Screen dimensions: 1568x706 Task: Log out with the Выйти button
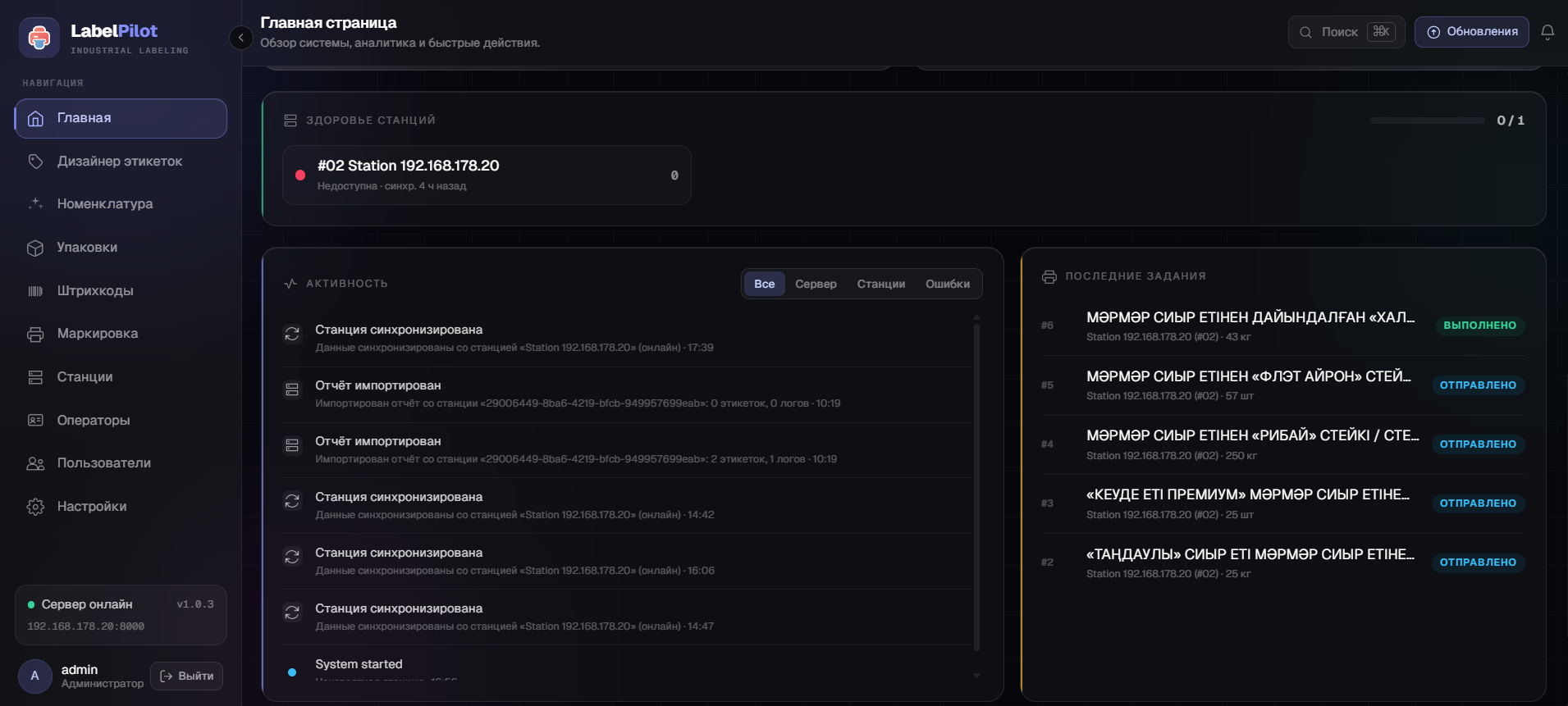tap(186, 676)
